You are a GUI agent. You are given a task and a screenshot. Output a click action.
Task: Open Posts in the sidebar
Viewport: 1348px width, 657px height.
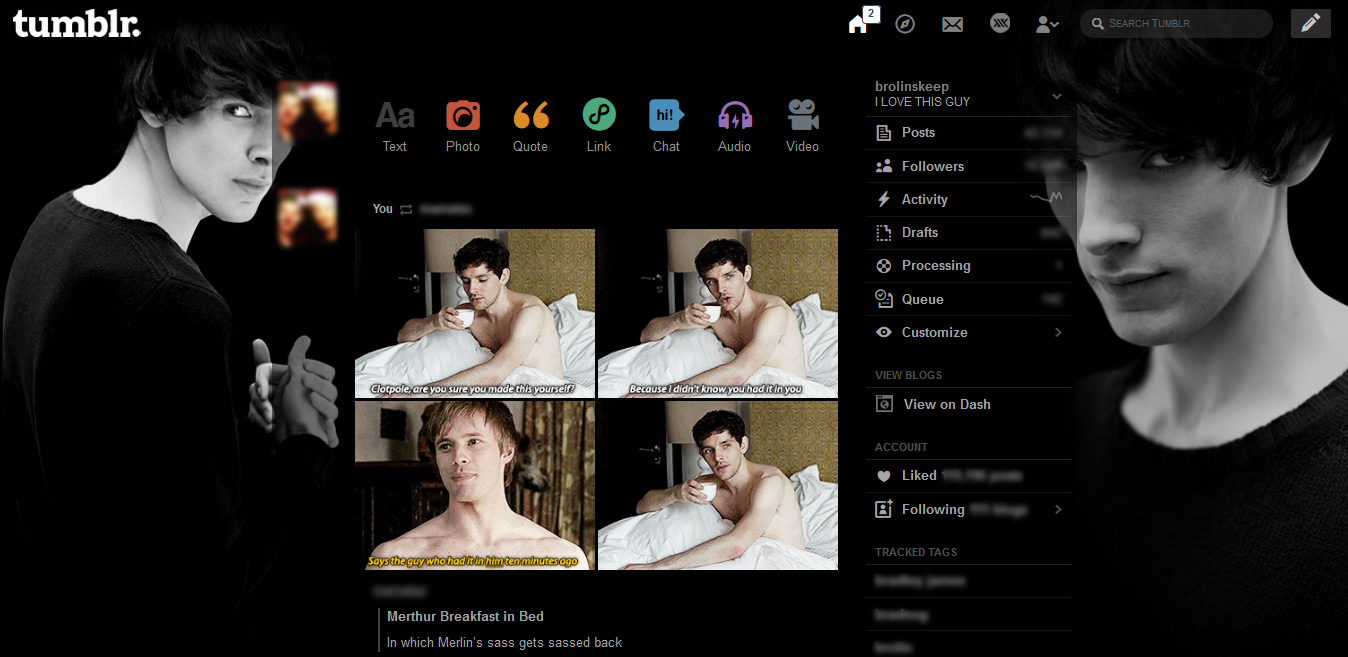(x=968, y=133)
